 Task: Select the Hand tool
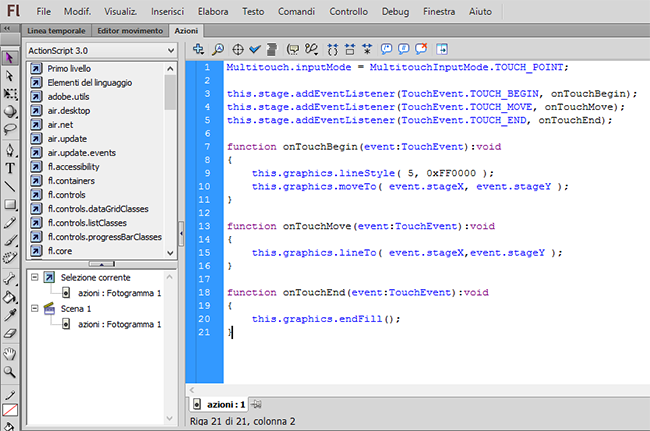(10, 354)
